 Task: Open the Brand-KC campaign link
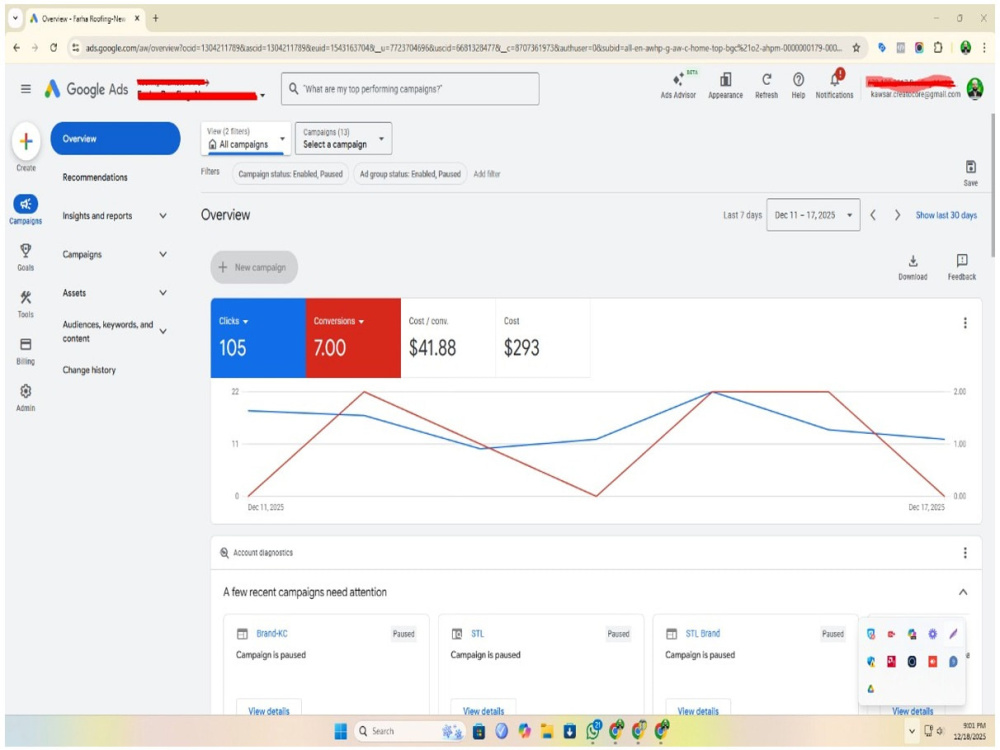tap(272, 633)
